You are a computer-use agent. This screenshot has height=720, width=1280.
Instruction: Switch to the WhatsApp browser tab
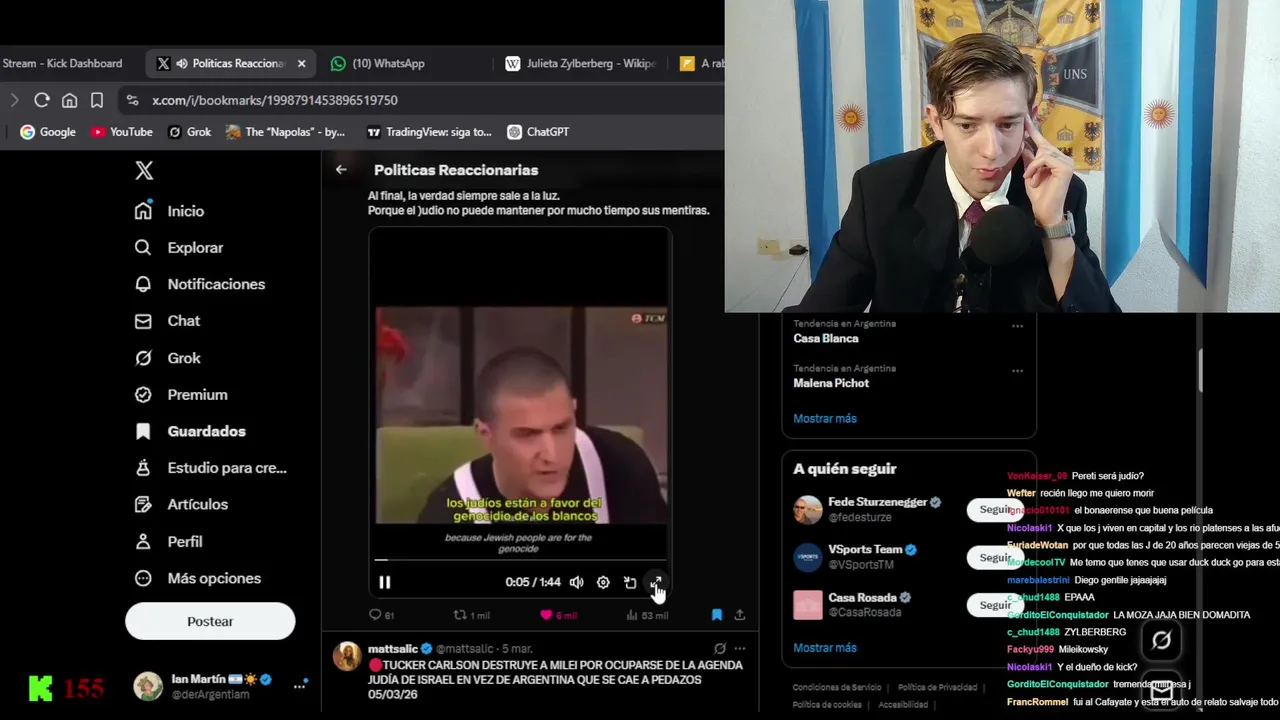(x=390, y=63)
